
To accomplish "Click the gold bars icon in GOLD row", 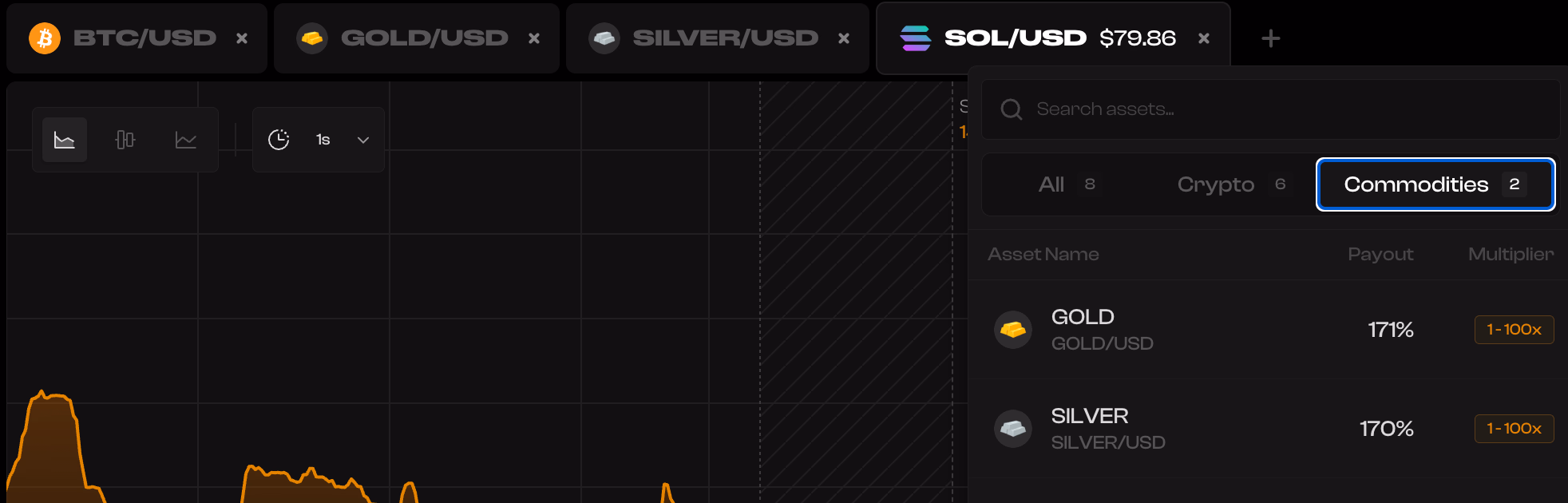I will 1013,330.
